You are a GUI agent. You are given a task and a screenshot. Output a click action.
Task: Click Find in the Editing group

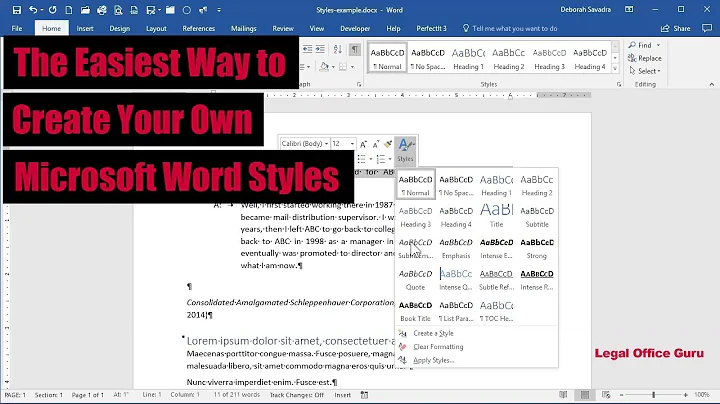pos(640,45)
